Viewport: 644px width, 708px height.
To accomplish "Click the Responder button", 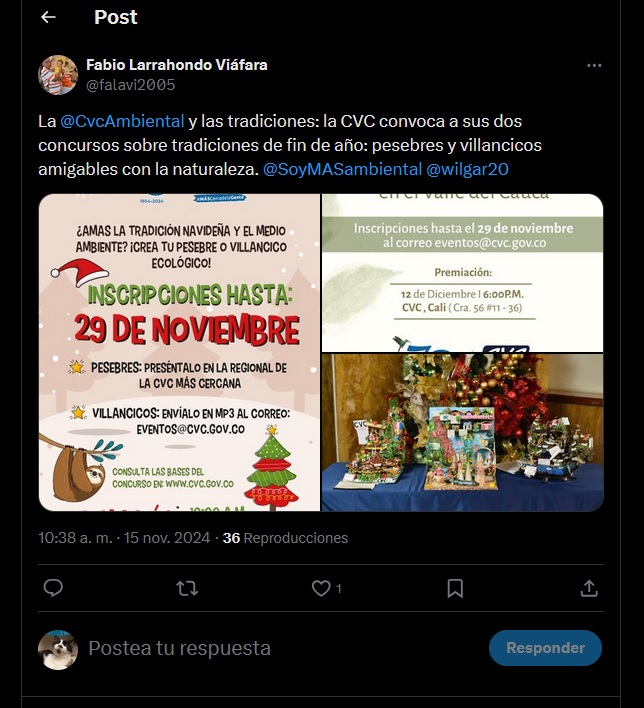I will click(x=545, y=648).
